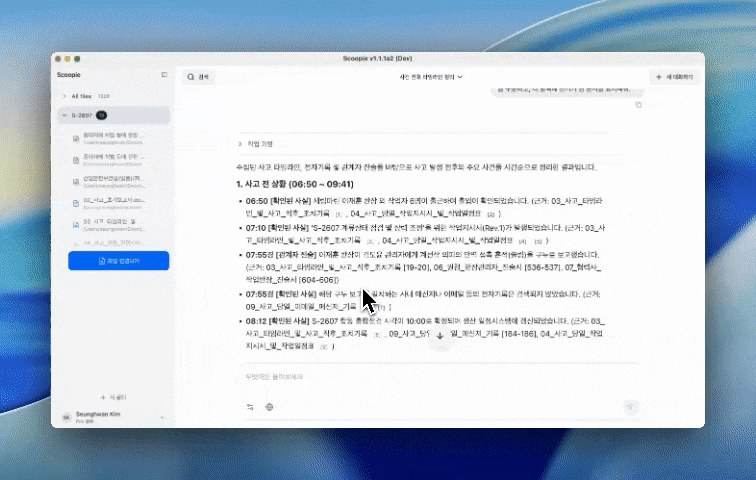Expand the 작업 과정 section
Image resolution: width=756 pixels, height=480 pixels.
(256, 144)
